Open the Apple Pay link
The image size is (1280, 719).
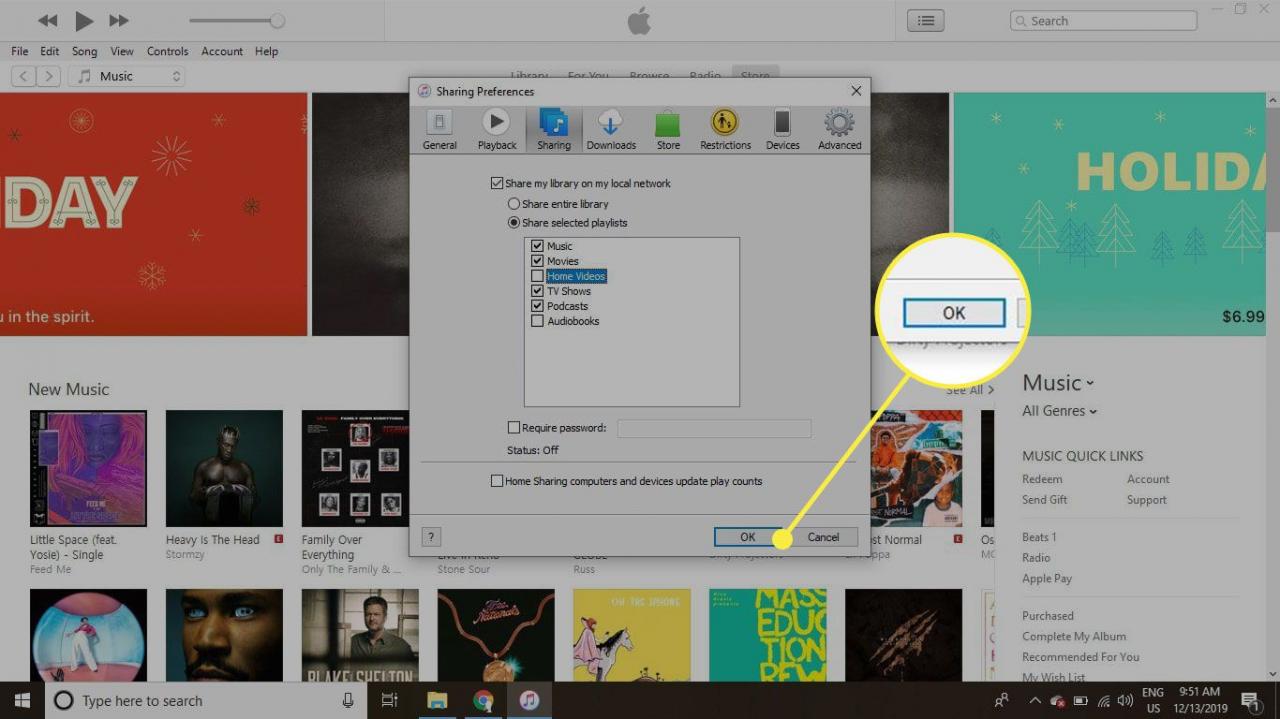[x=1047, y=578]
